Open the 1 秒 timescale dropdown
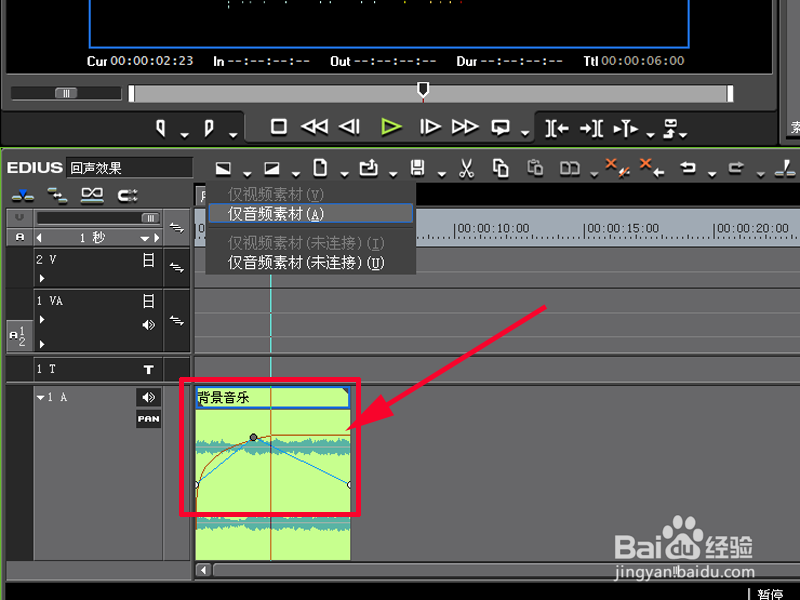 (x=120, y=238)
